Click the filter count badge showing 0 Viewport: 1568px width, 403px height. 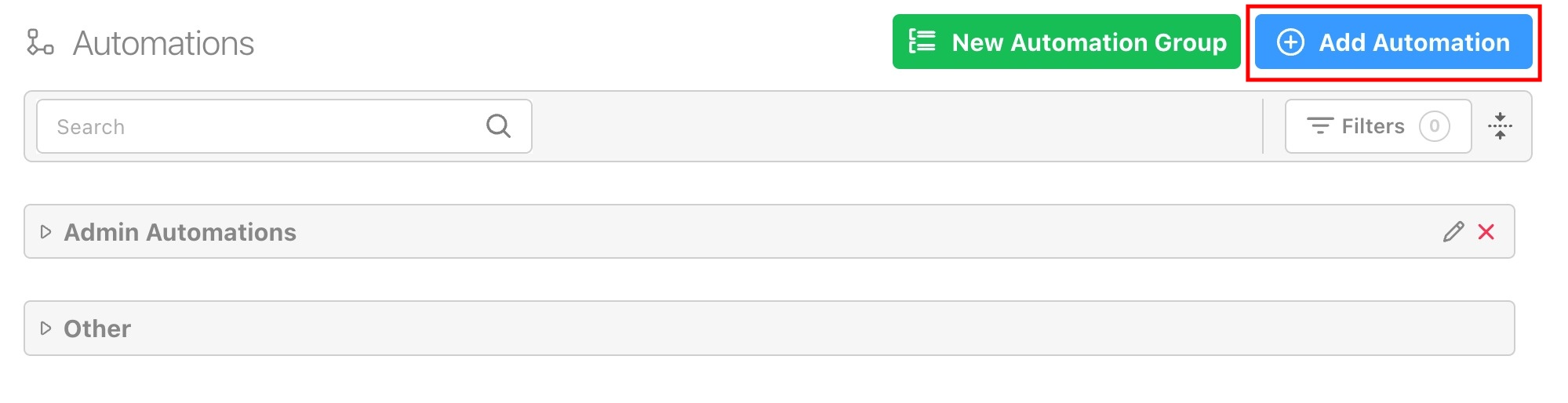pos(1434,126)
